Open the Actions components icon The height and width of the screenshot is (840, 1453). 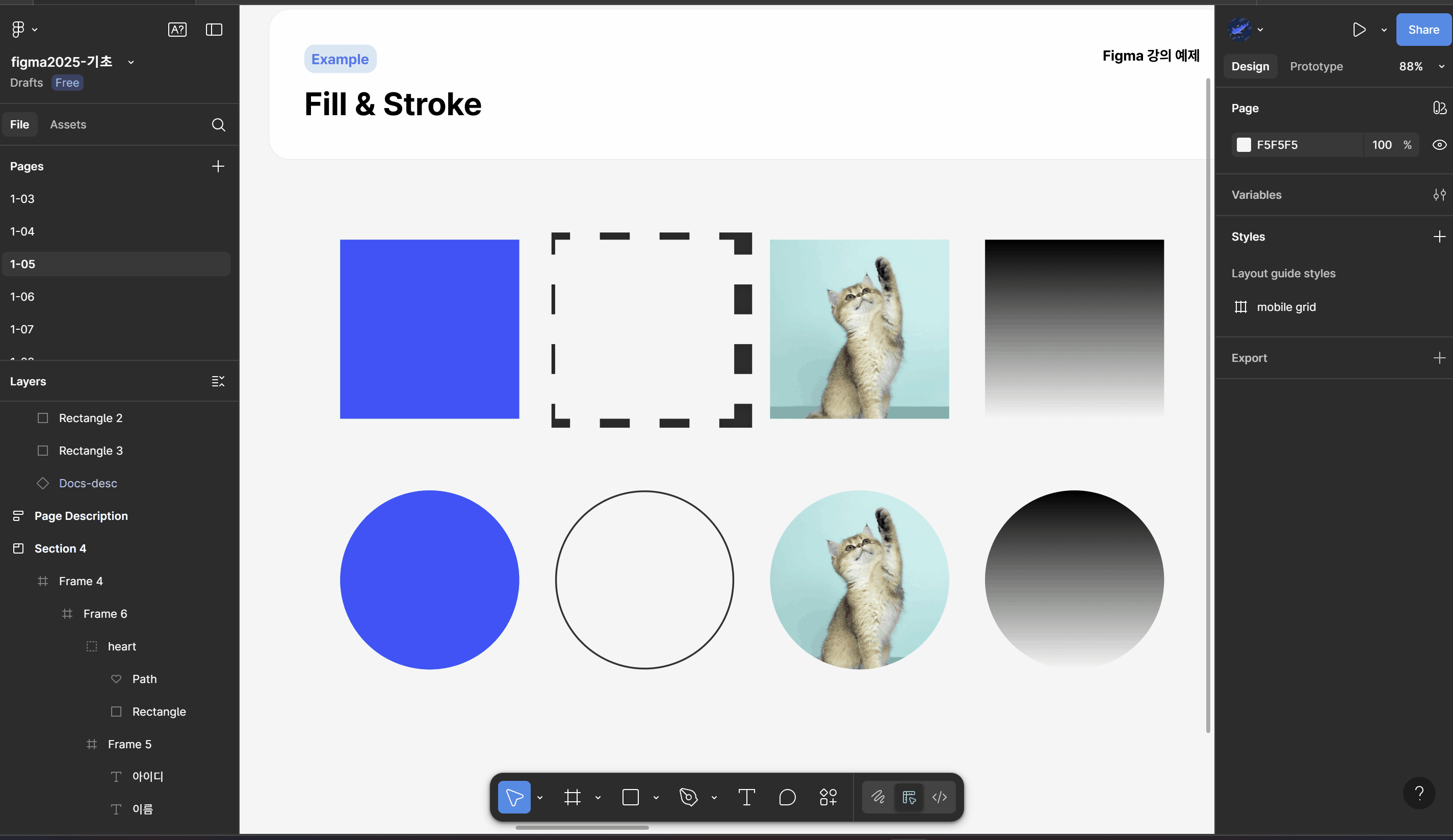point(828,797)
